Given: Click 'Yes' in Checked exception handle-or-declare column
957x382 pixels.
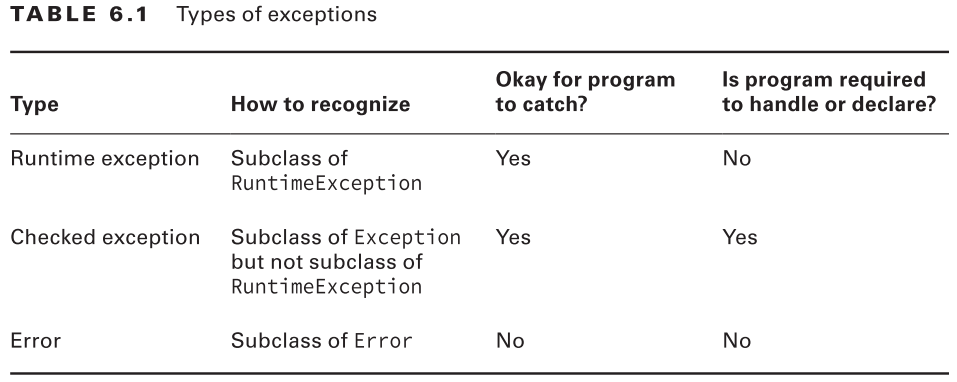Looking at the screenshot, I should 740,237.
